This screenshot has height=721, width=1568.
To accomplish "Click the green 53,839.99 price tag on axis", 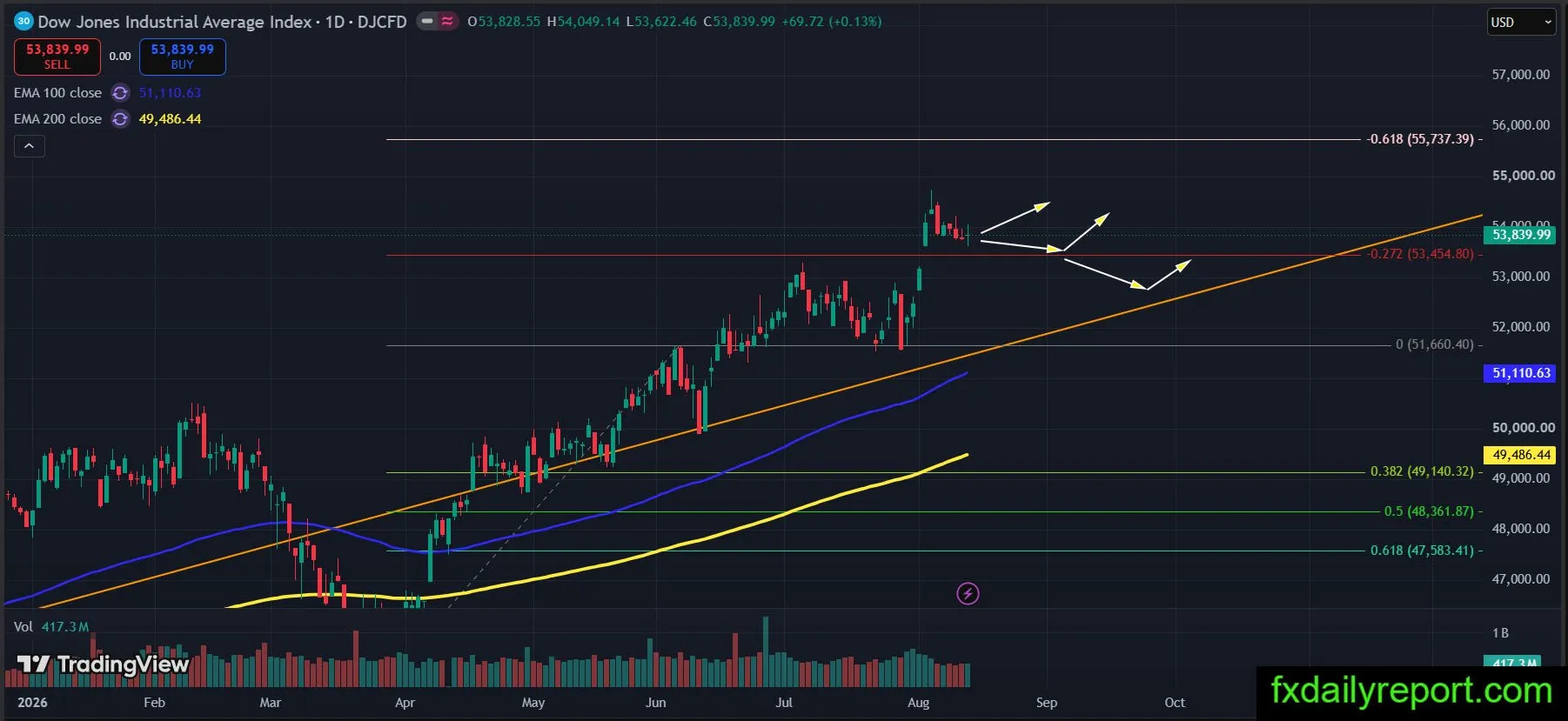I will click(x=1521, y=235).
